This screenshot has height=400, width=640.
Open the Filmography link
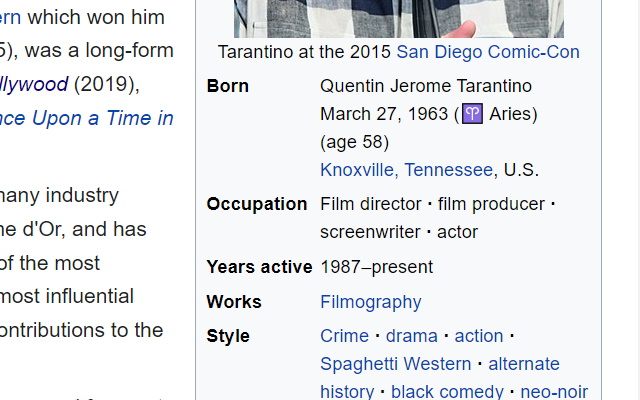(x=371, y=302)
